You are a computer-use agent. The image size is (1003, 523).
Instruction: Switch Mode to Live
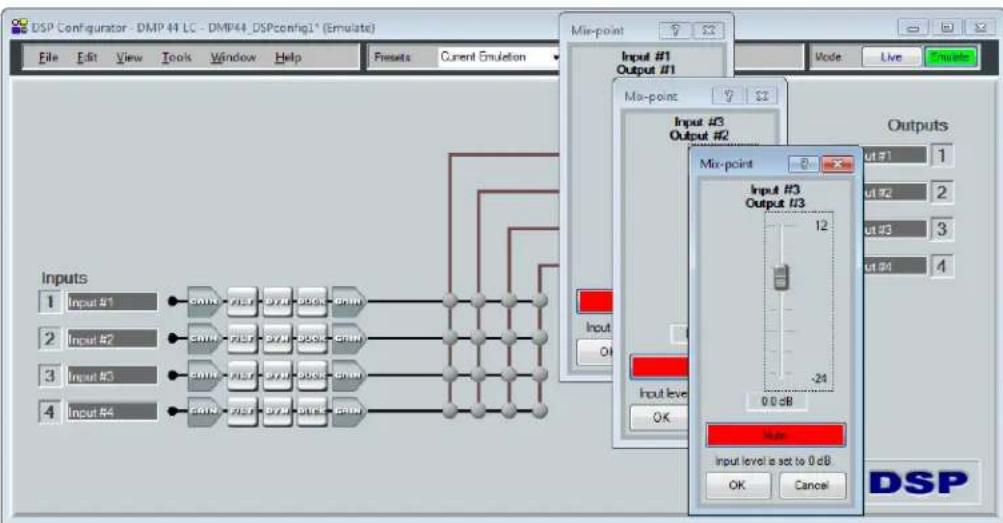pos(891,57)
